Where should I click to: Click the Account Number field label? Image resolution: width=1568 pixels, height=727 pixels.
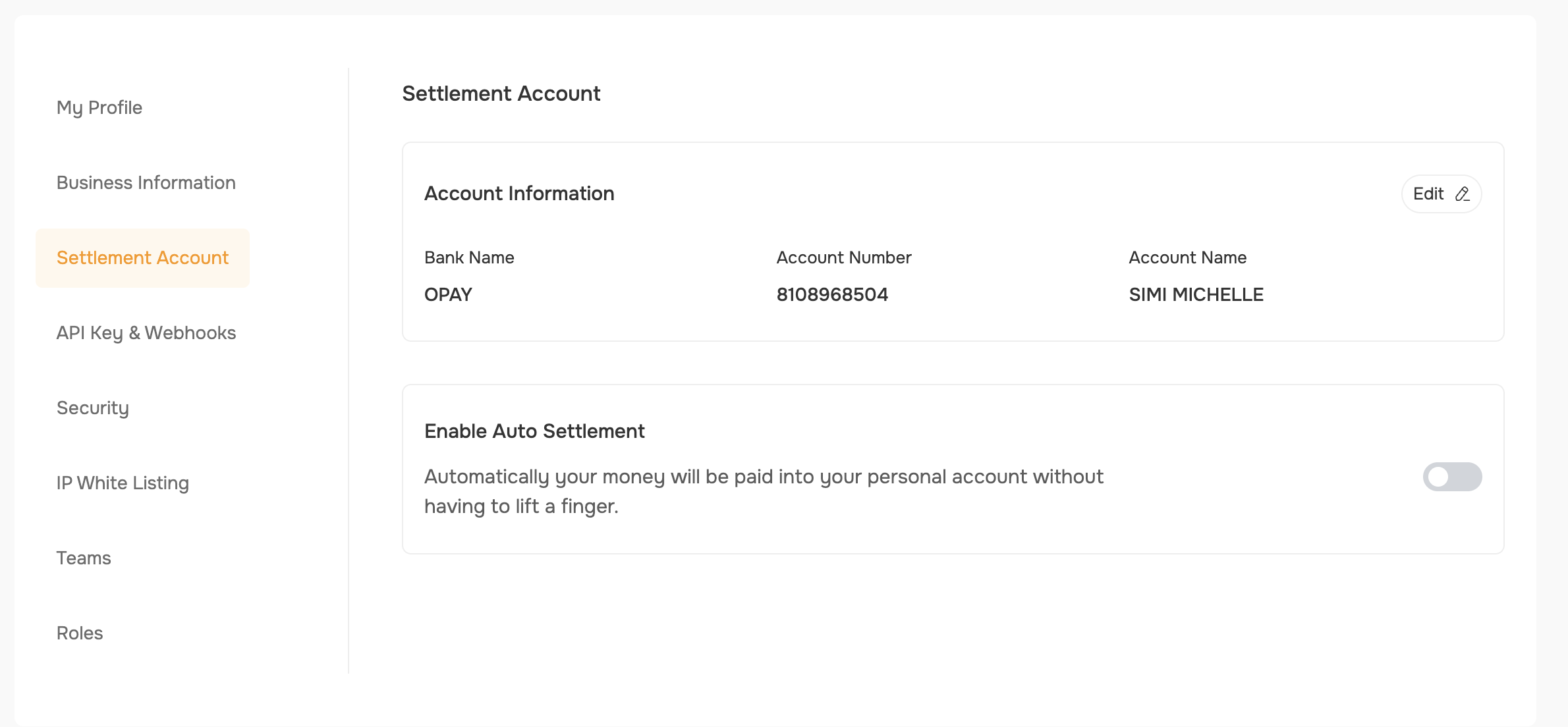[843, 257]
